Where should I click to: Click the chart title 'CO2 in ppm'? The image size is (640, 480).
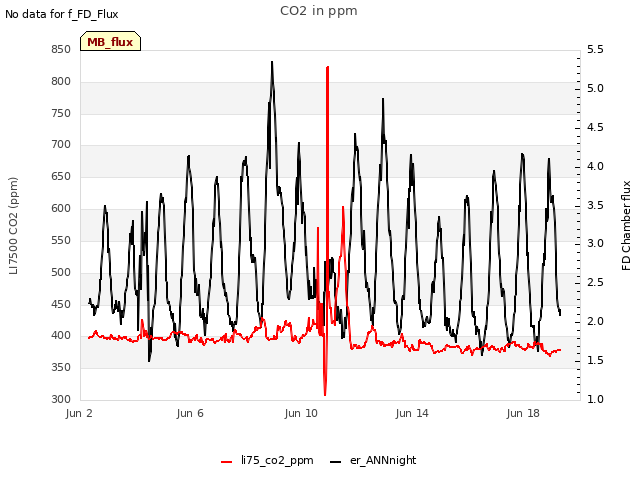(x=319, y=11)
